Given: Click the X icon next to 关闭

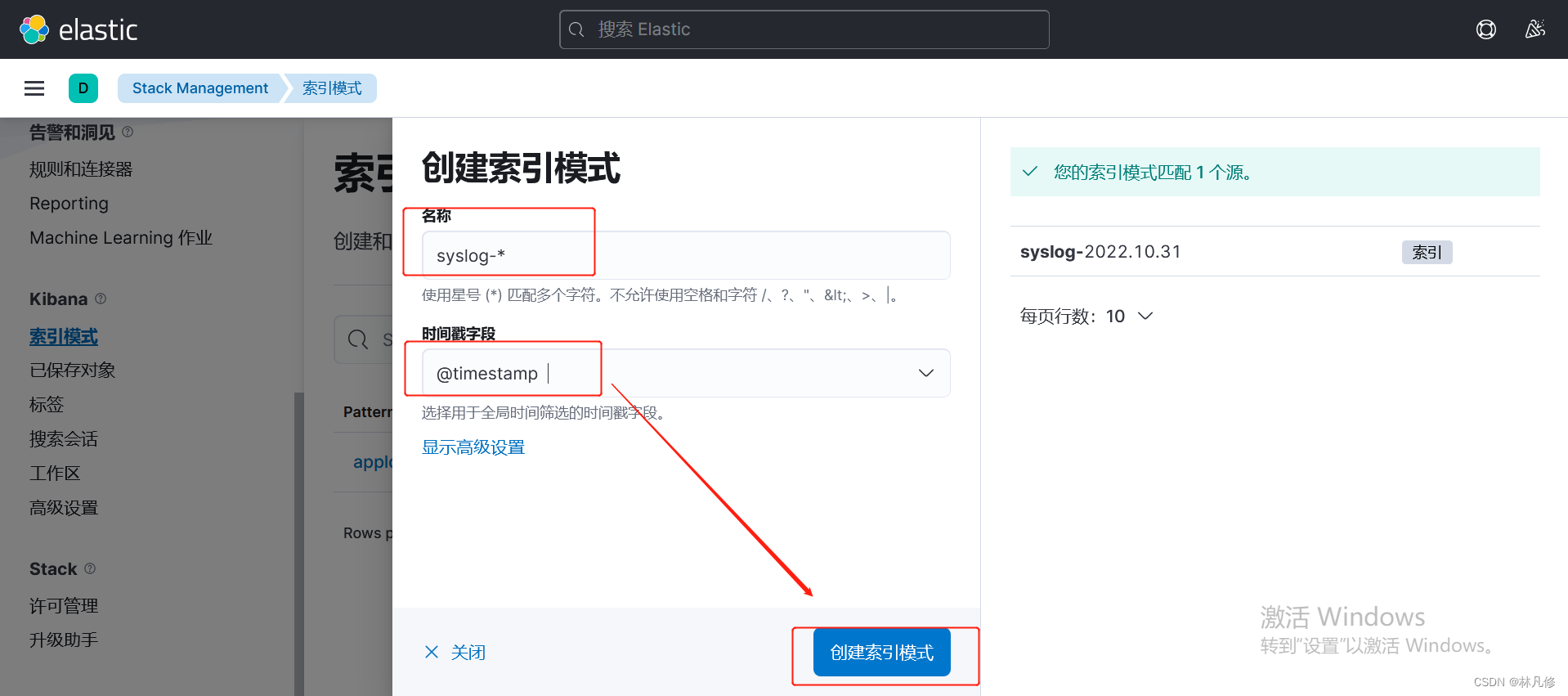Looking at the screenshot, I should pos(432,652).
